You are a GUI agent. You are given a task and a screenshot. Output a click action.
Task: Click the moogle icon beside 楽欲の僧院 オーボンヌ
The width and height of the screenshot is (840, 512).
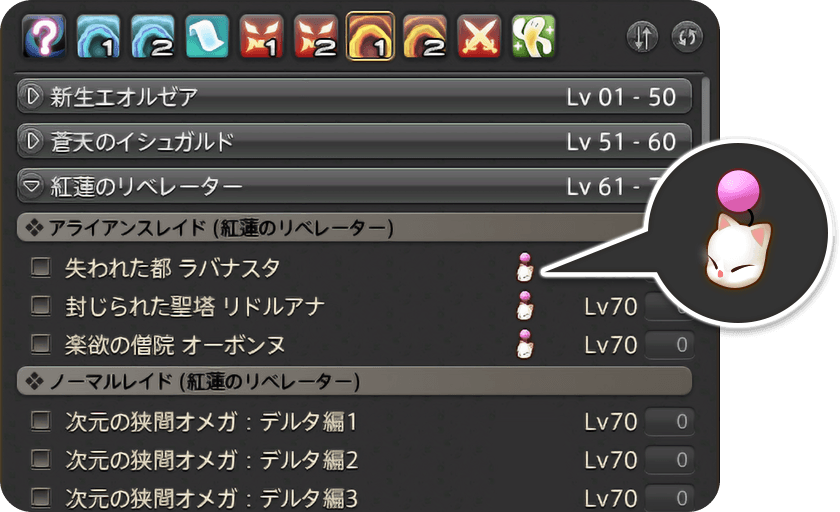[525, 344]
